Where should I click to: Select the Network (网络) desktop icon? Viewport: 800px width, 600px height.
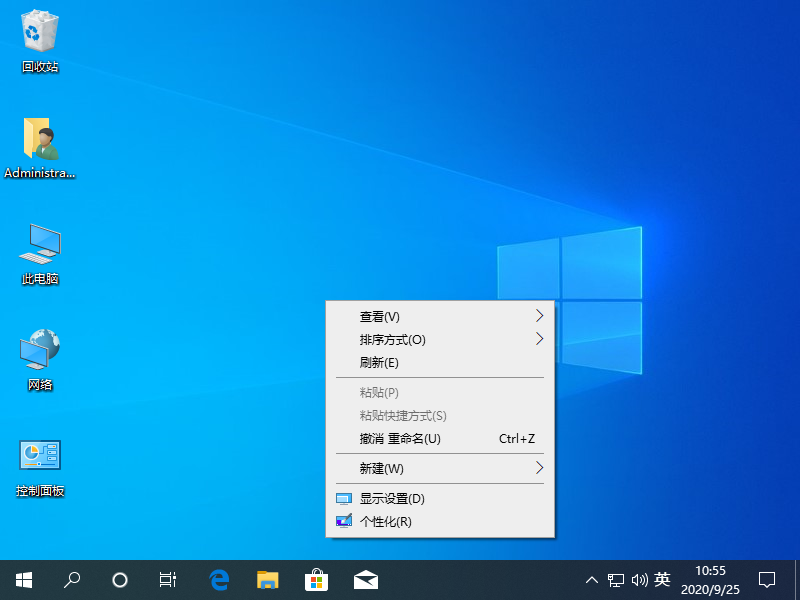click(40, 352)
